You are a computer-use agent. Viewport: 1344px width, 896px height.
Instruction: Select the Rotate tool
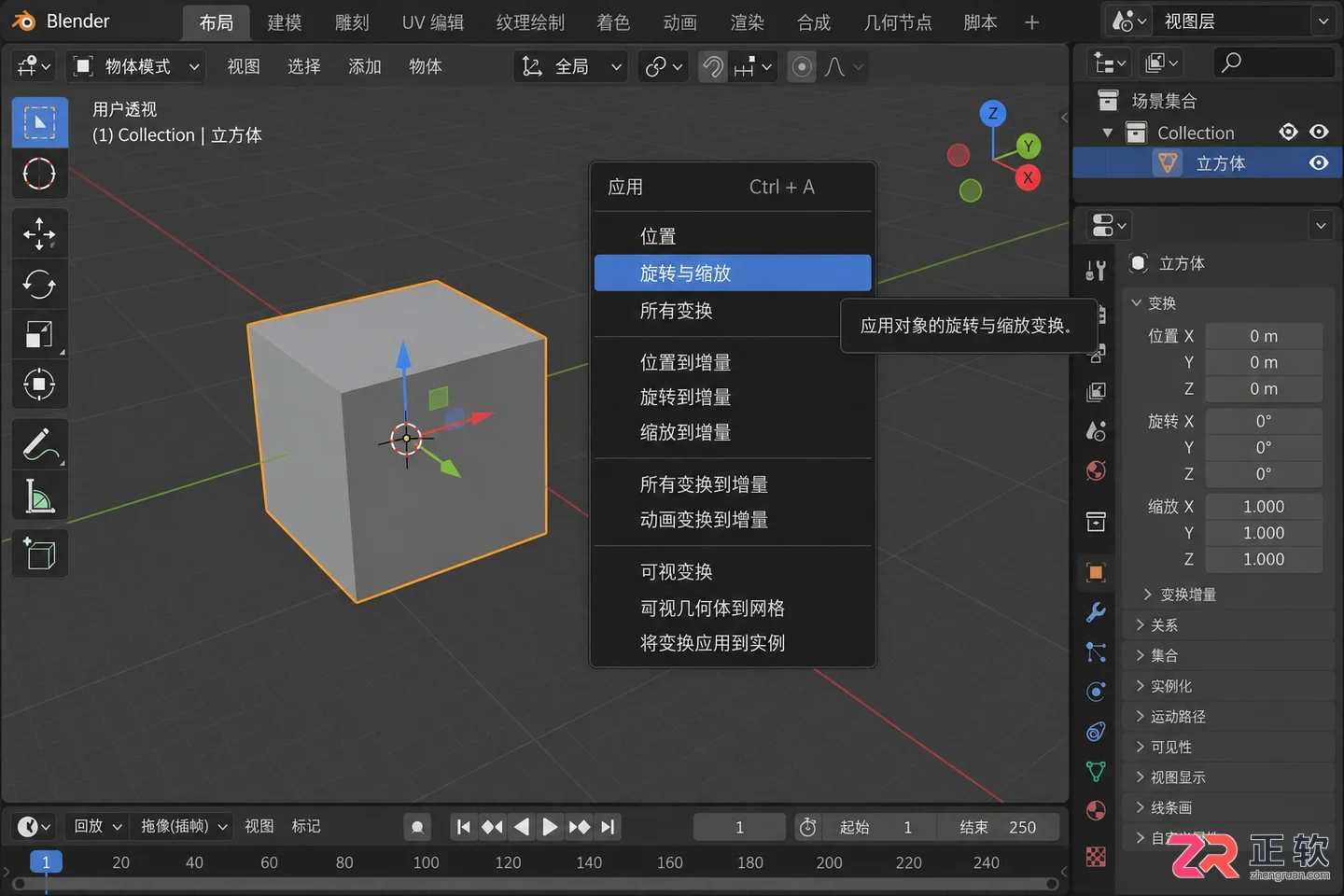point(39,284)
